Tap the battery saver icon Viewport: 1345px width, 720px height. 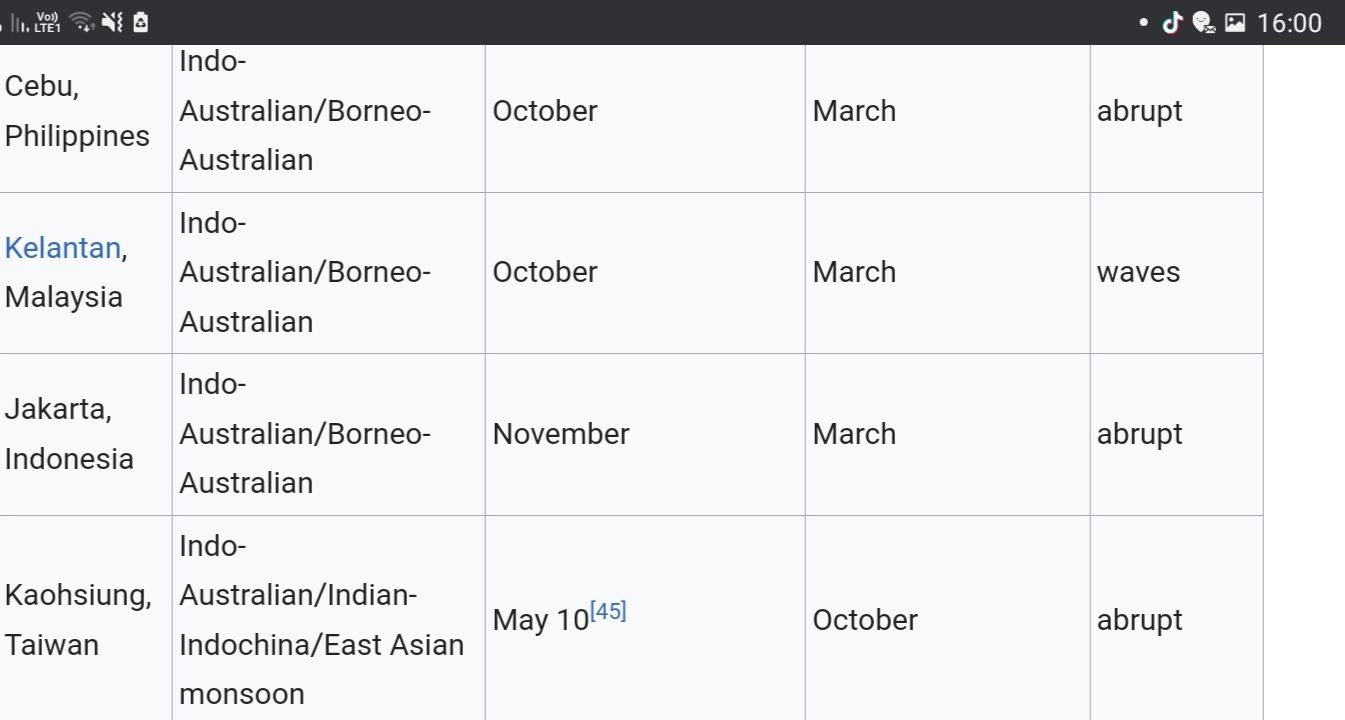pyautogui.click(x=140, y=22)
